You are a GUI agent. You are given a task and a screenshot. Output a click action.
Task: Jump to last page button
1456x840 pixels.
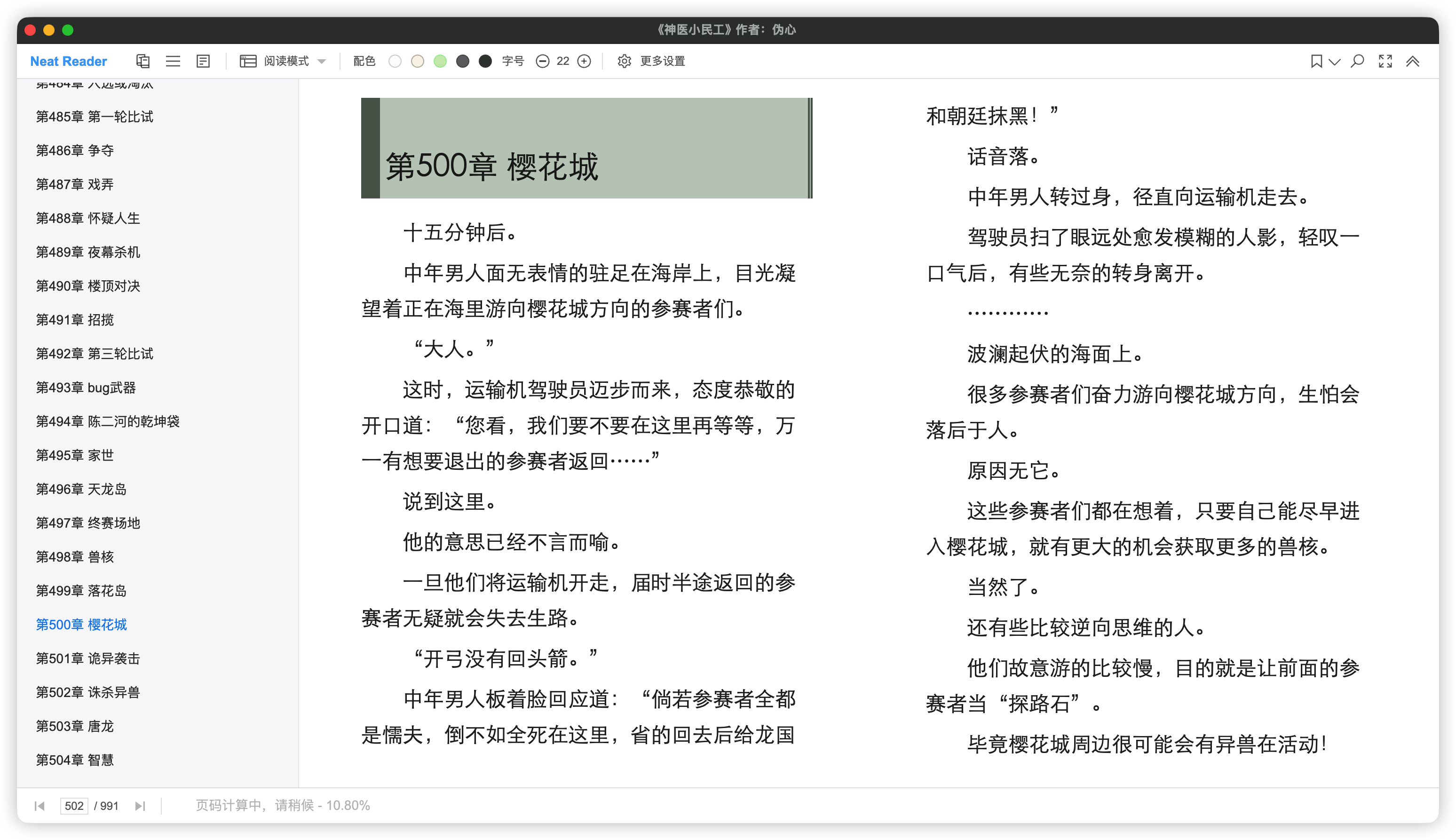coord(140,806)
